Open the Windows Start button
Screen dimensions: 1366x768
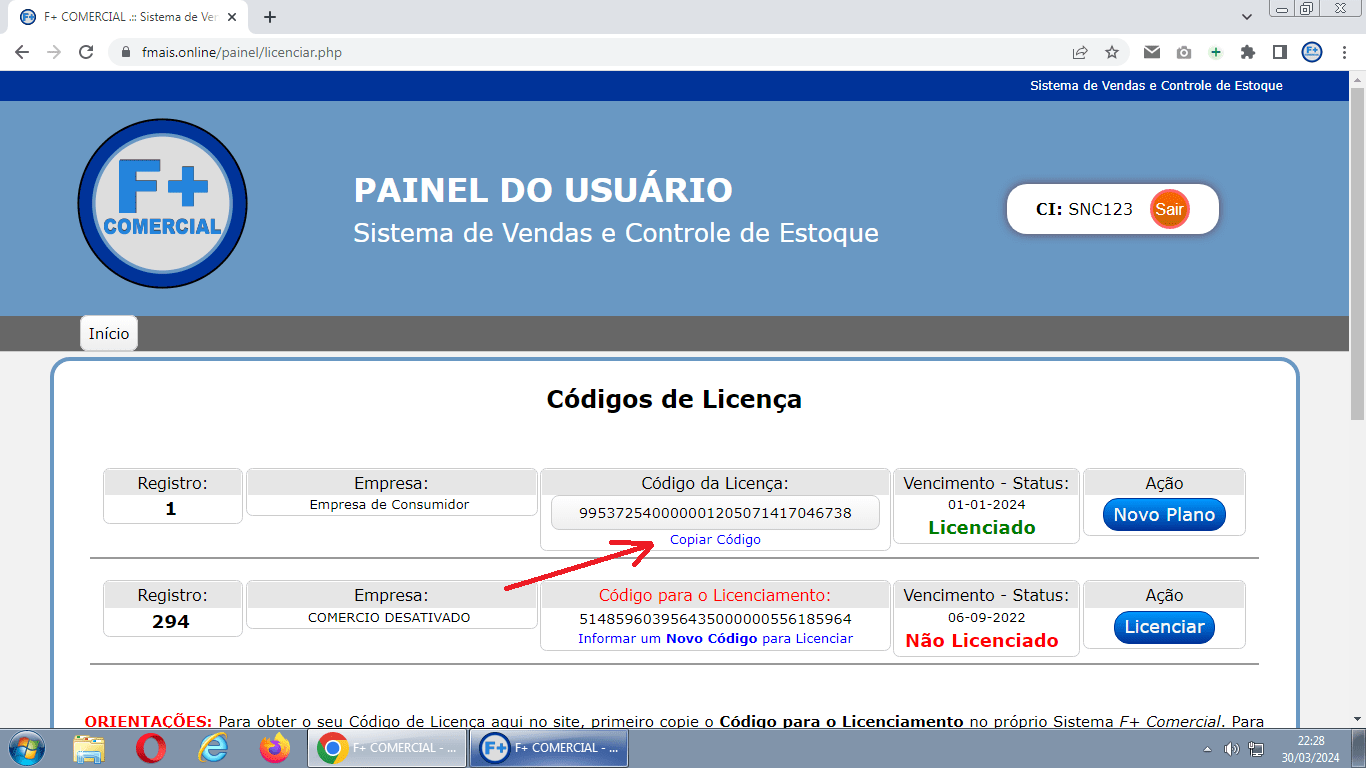[25, 748]
